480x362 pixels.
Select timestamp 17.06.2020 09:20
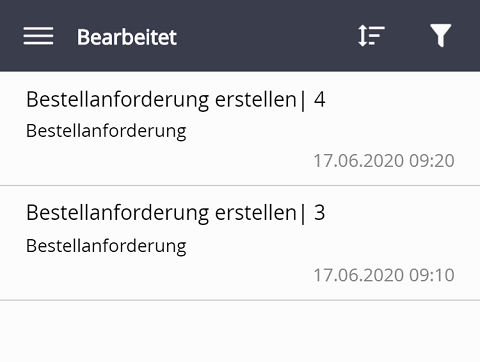[x=384, y=161]
